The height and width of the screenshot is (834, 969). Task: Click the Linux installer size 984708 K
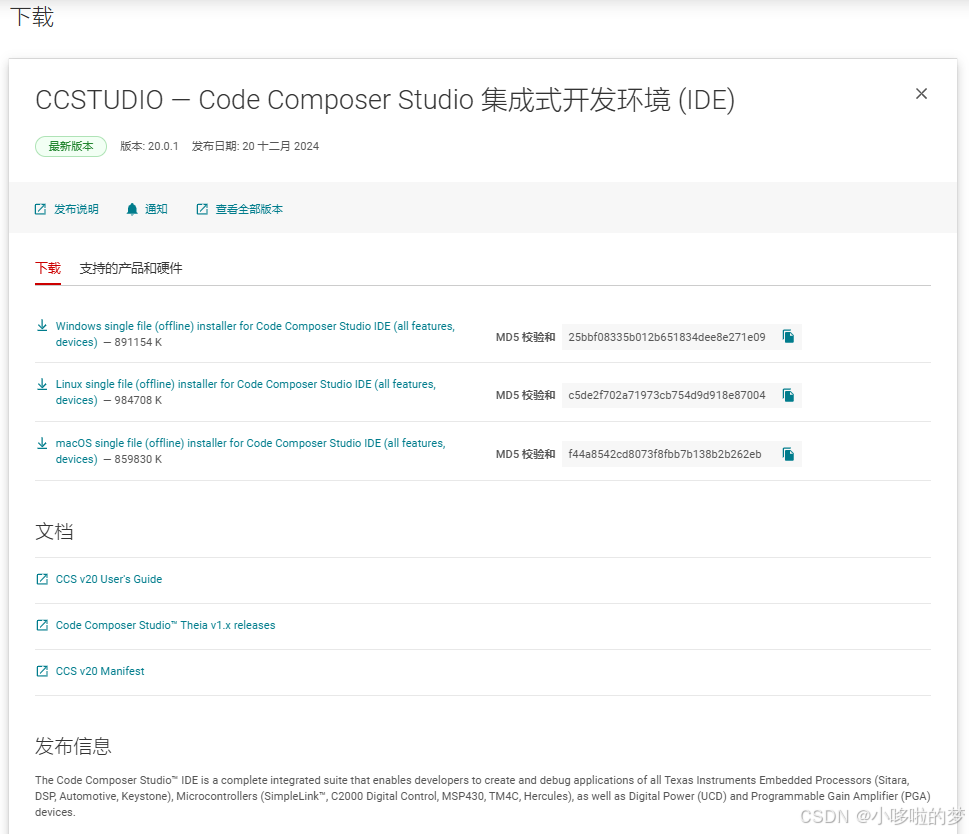click(x=138, y=400)
